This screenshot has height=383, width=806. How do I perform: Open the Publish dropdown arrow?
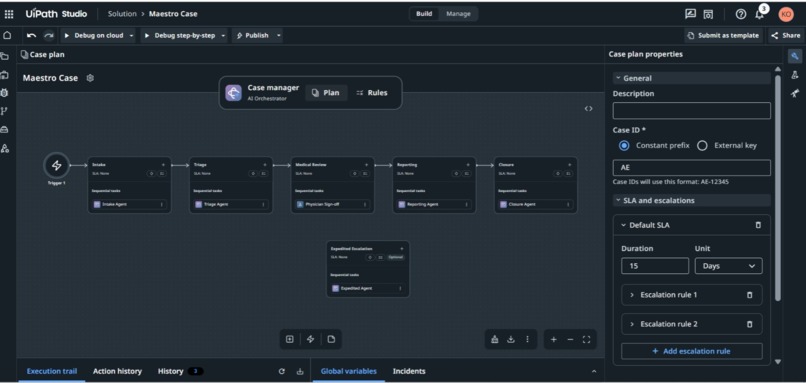point(279,35)
